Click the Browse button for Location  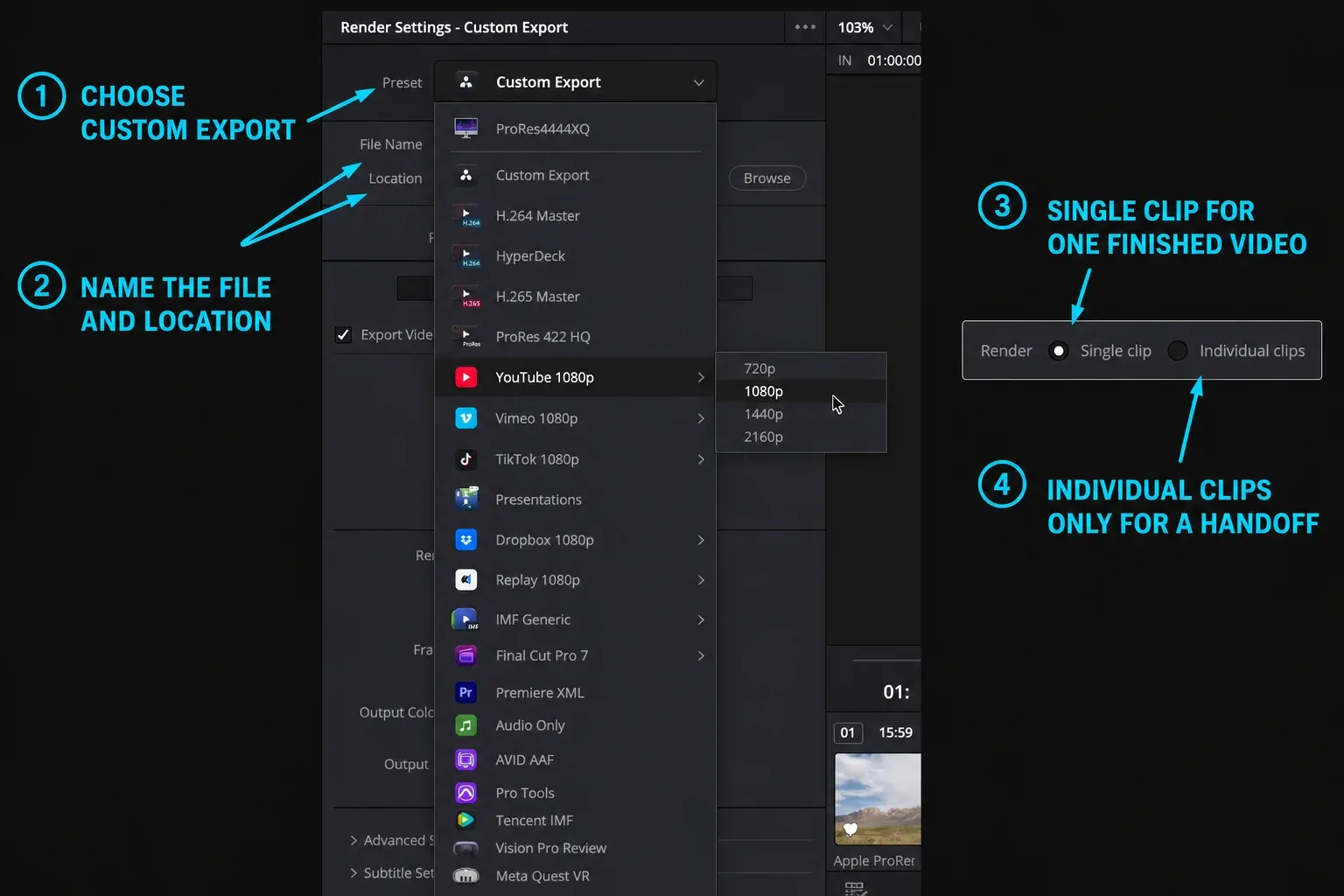pos(767,178)
